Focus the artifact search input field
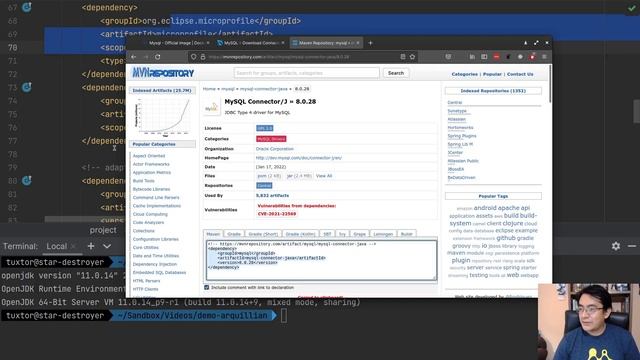The height and width of the screenshot is (360, 640). point(307,73)
